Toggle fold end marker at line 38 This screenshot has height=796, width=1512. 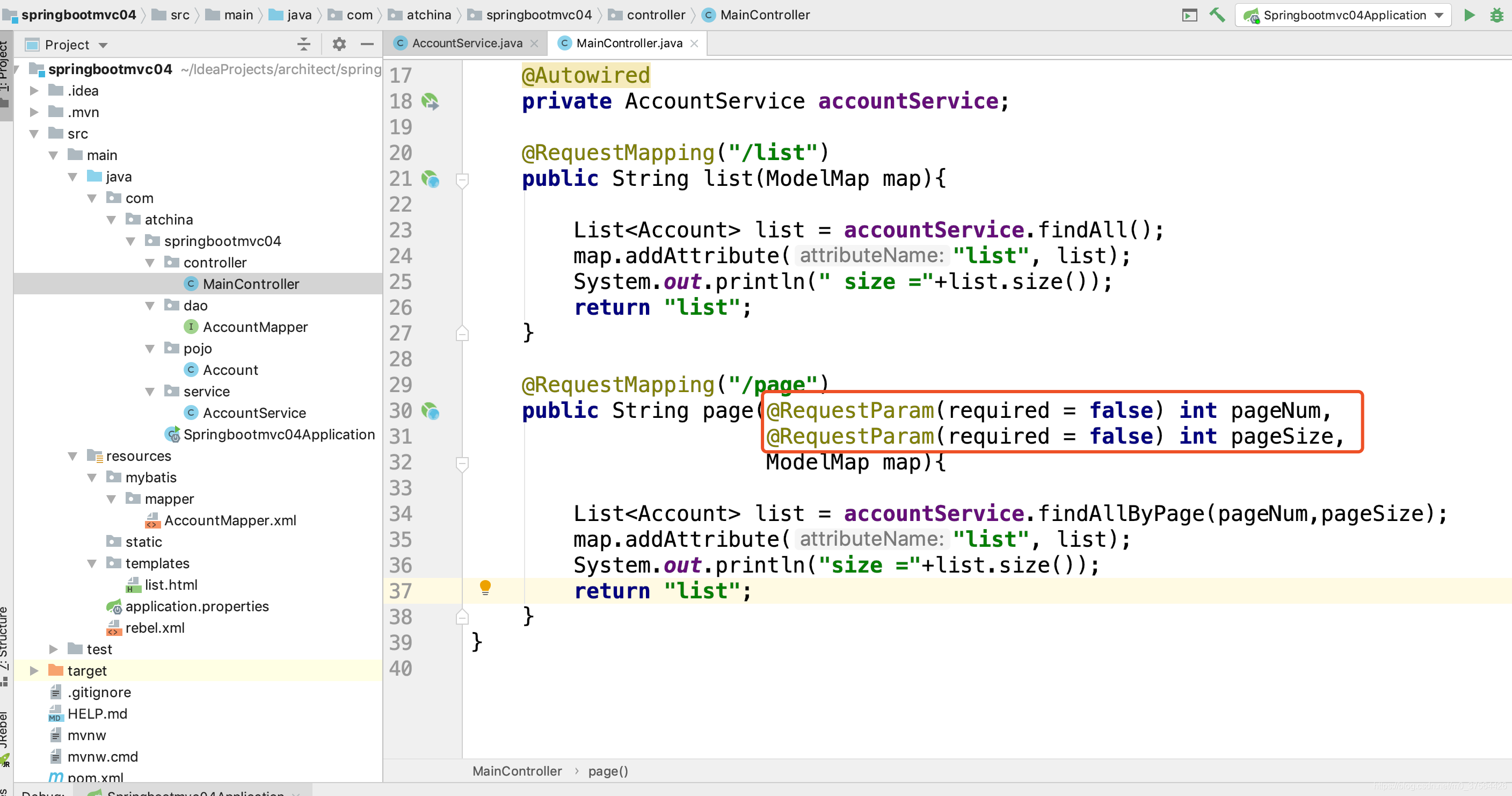click(x=462, y=617)
